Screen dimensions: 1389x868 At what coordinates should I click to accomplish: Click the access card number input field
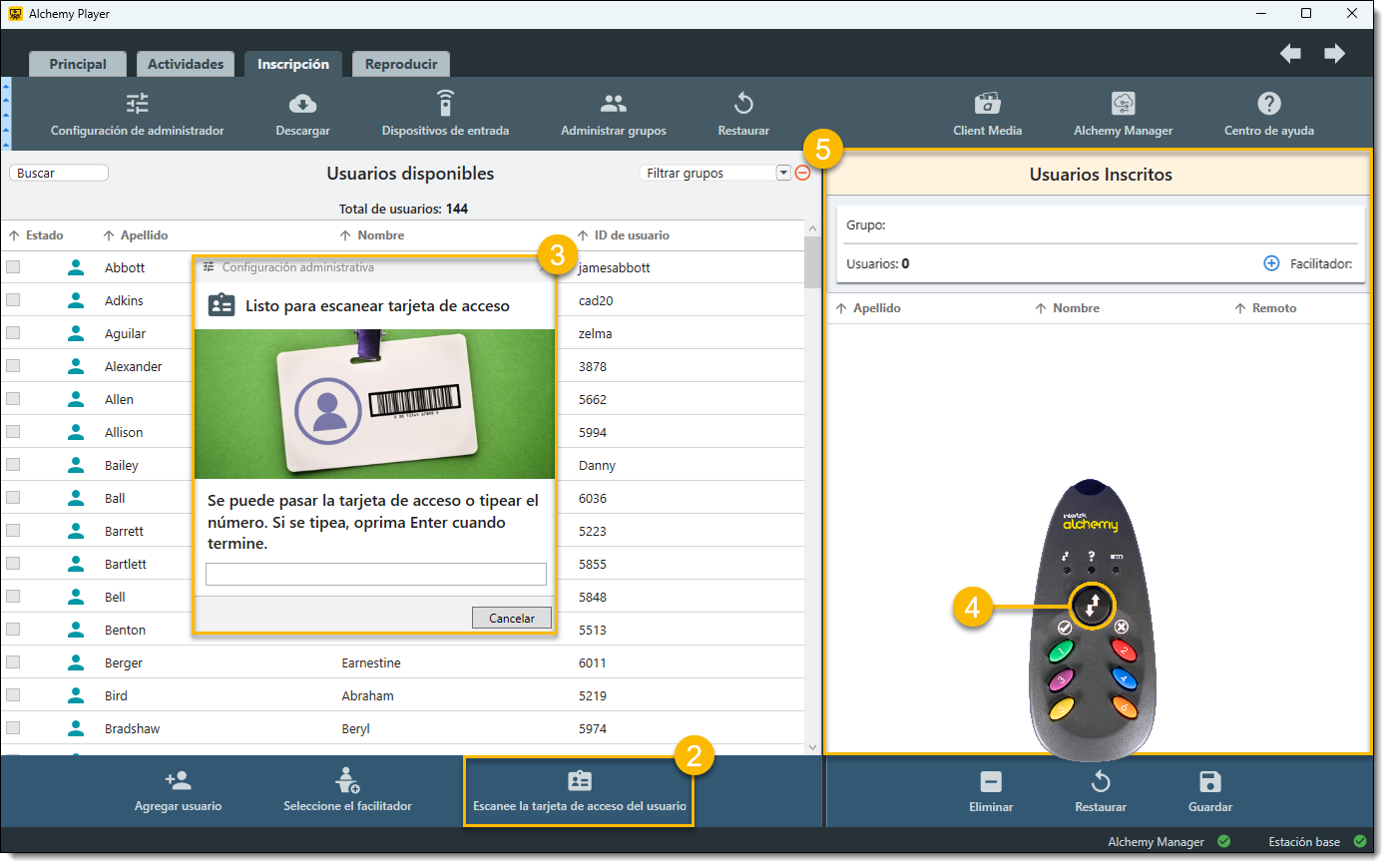[375, 574]
